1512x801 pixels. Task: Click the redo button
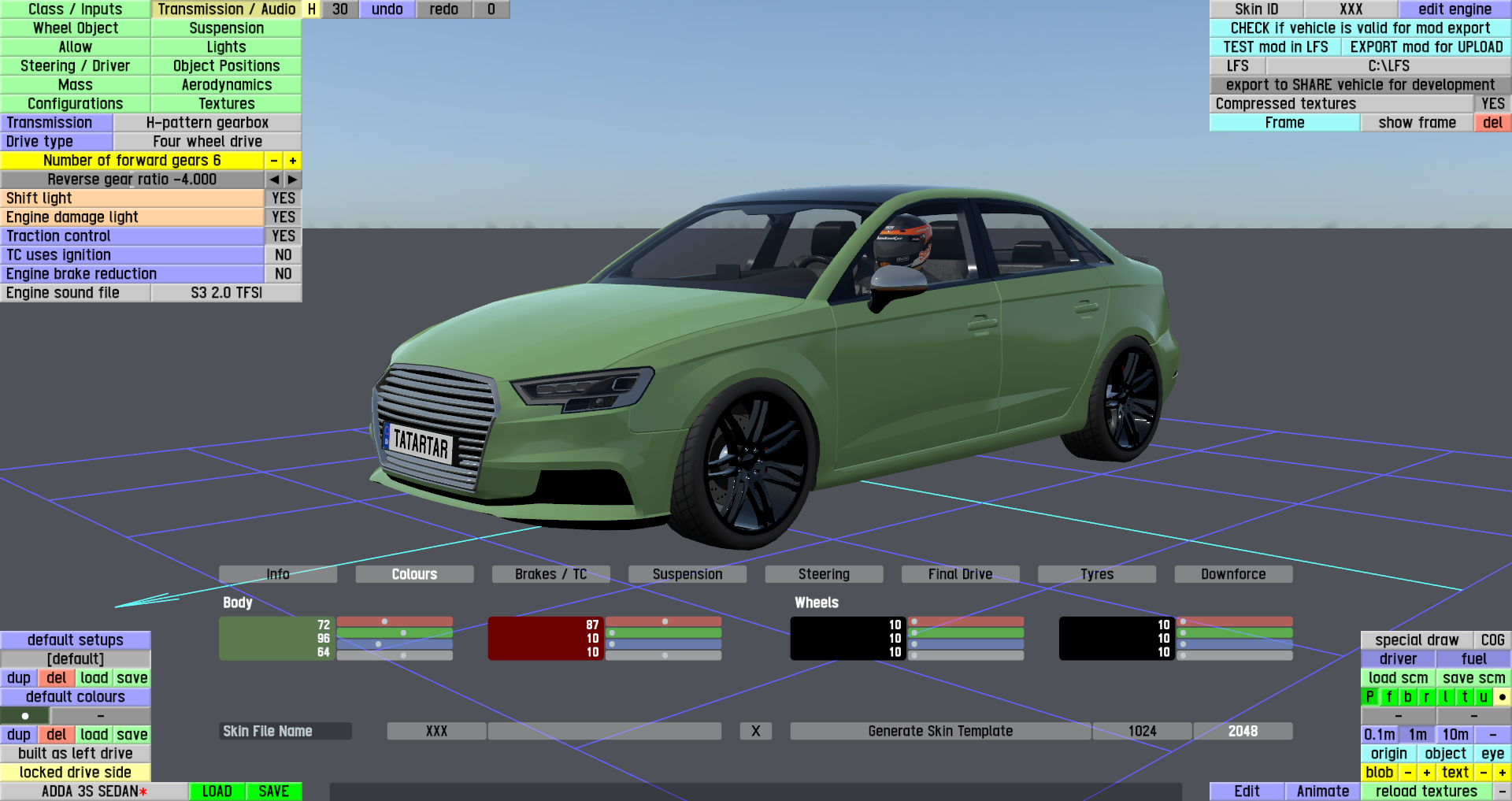[x=444, y=9]
